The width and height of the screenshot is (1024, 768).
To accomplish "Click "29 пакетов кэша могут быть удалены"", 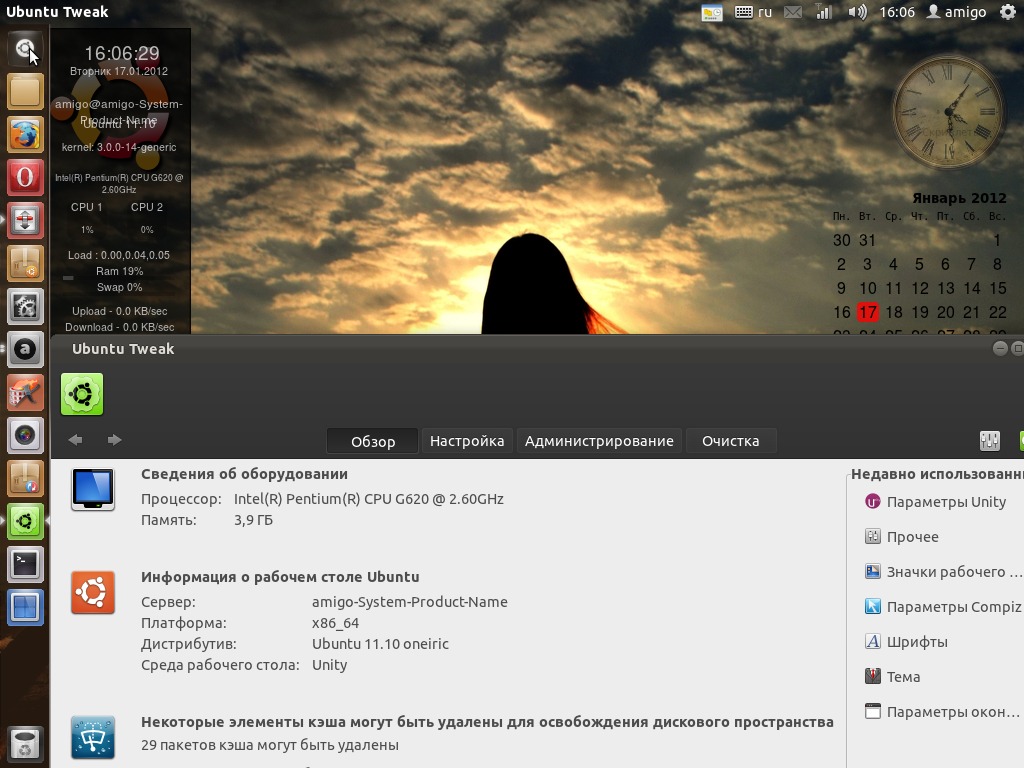I will (x=270, y=745).
